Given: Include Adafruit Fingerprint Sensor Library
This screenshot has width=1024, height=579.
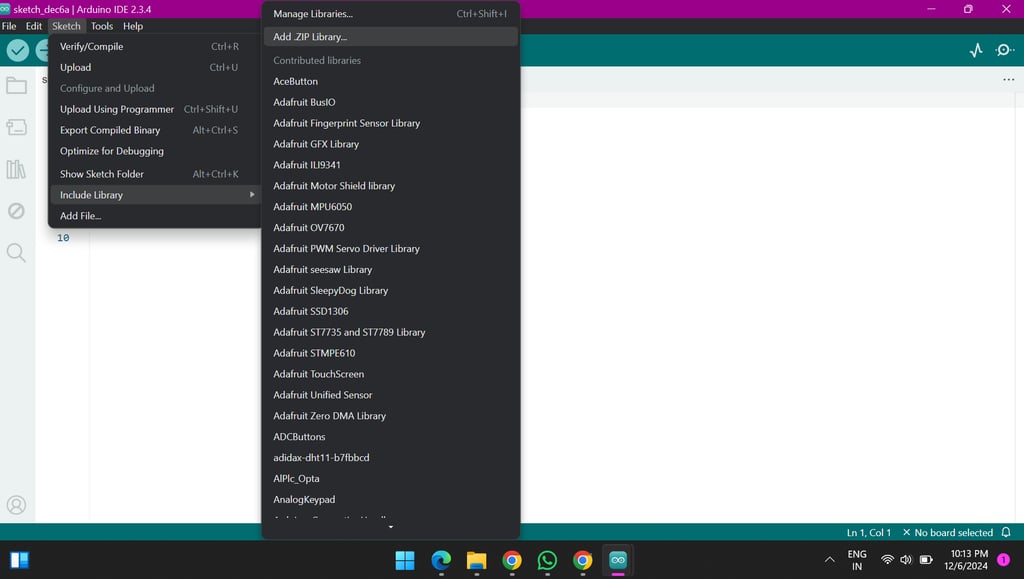Looking at the screenshot, I should (x=391, y=123).
